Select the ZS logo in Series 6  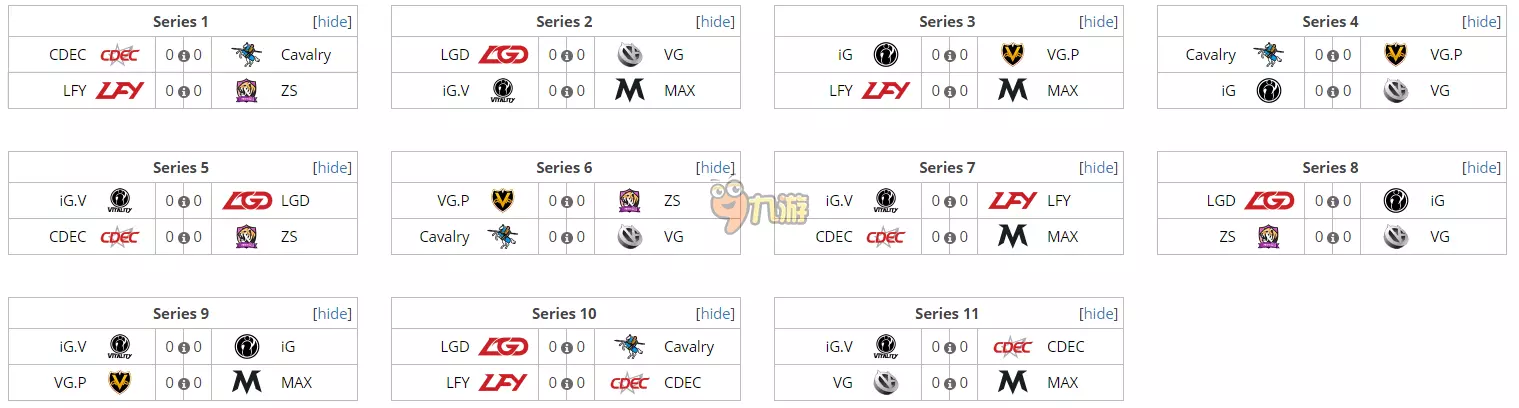(x=630, y=201)
